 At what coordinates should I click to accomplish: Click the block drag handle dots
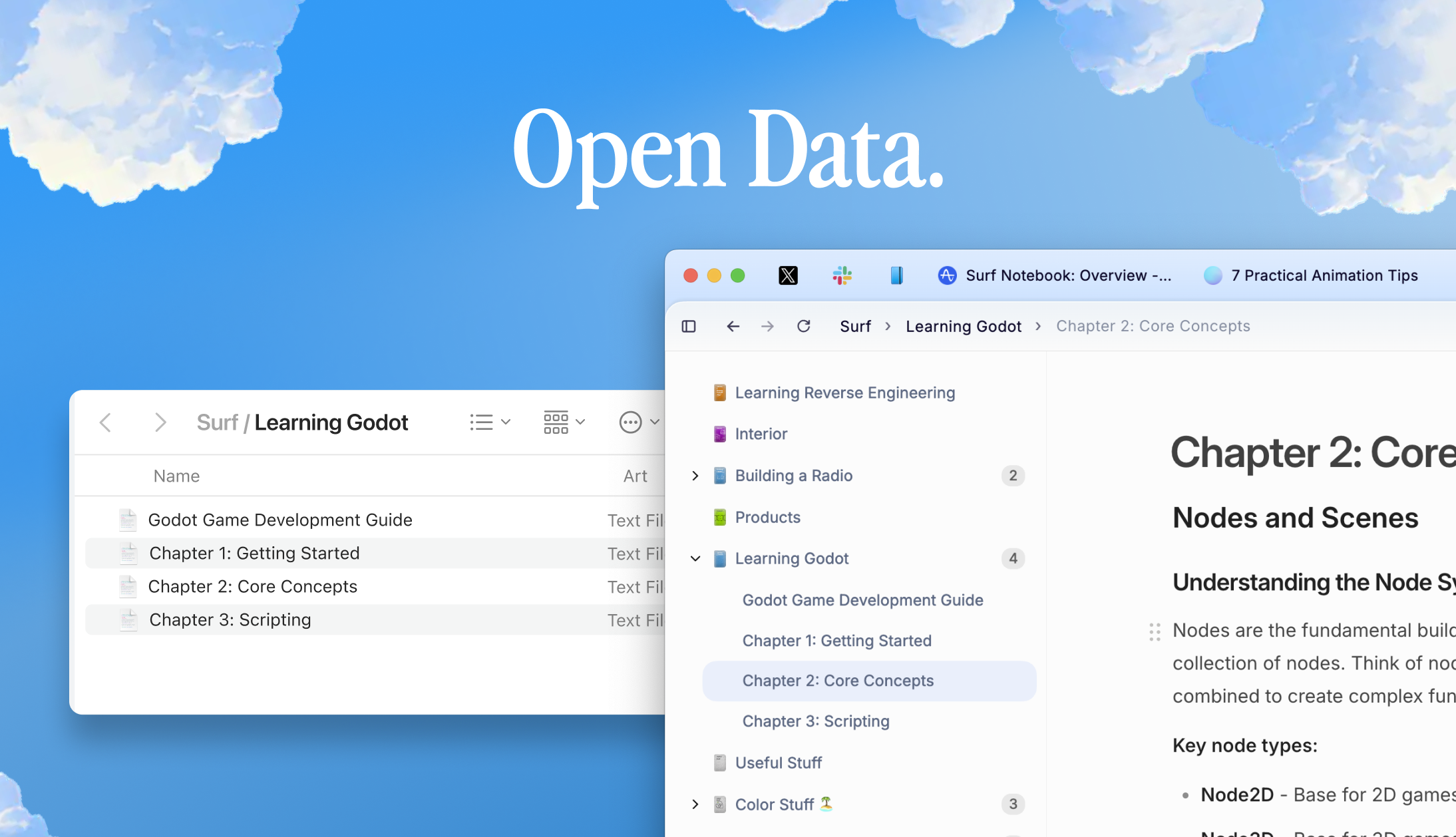coord(1155,631)
